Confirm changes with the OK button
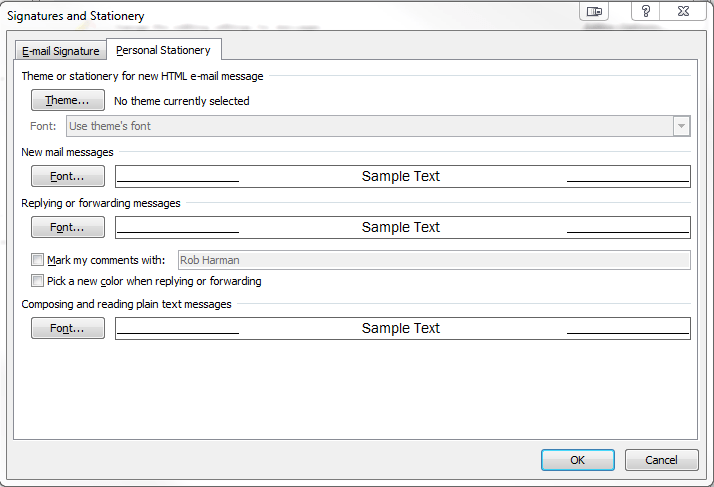 [x=577, y=460]
